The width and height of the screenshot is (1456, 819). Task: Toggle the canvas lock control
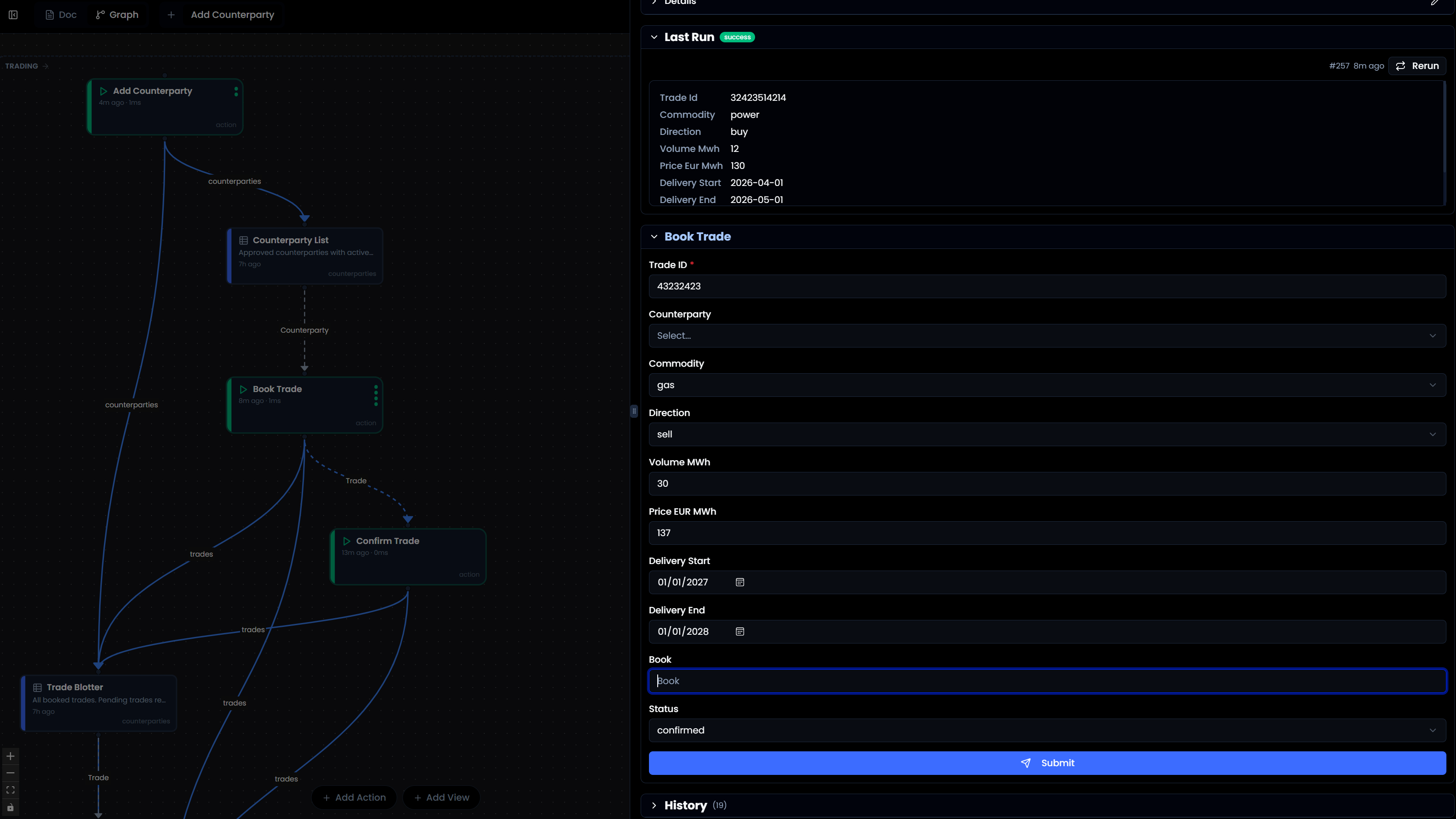point(10,807)
